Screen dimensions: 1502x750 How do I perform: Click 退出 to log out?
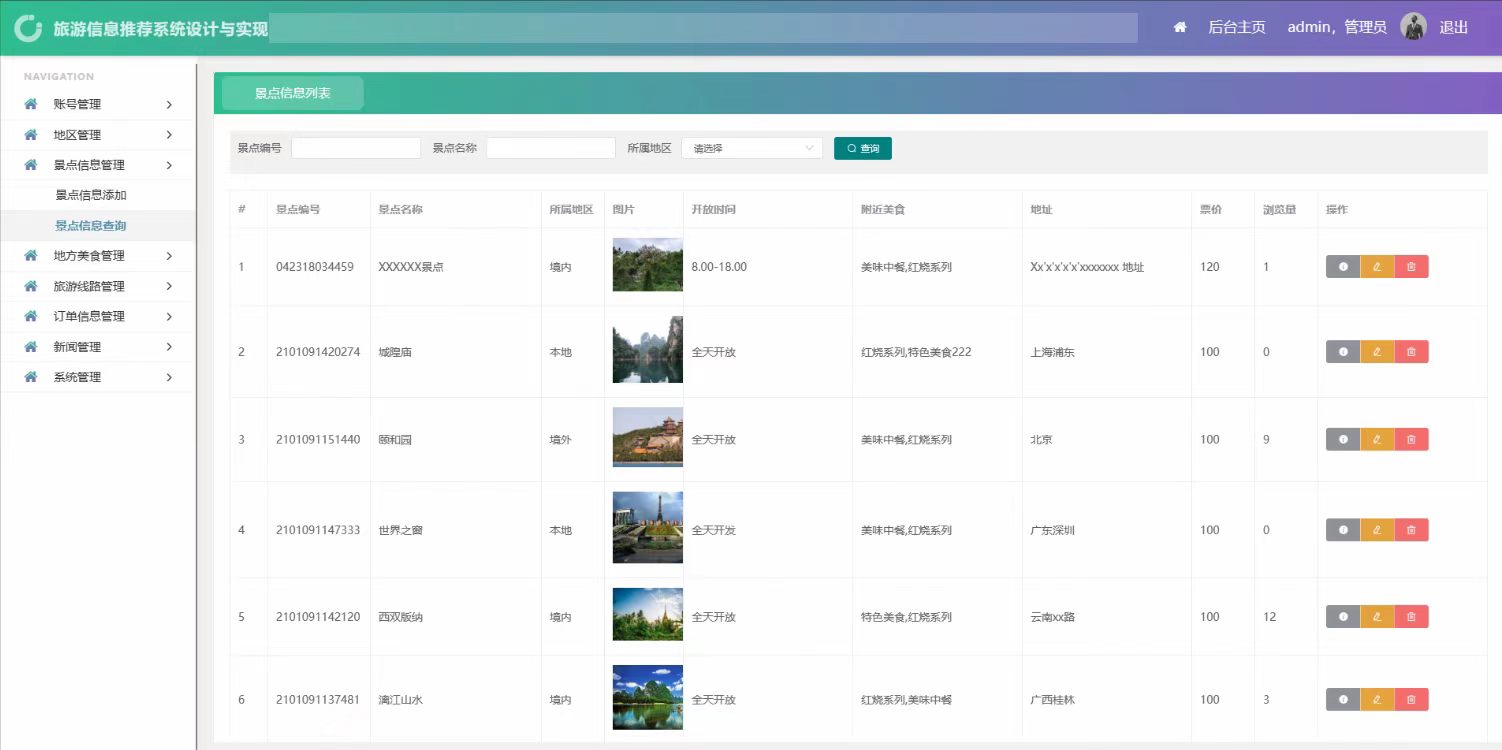click(x=1454, y=27)
